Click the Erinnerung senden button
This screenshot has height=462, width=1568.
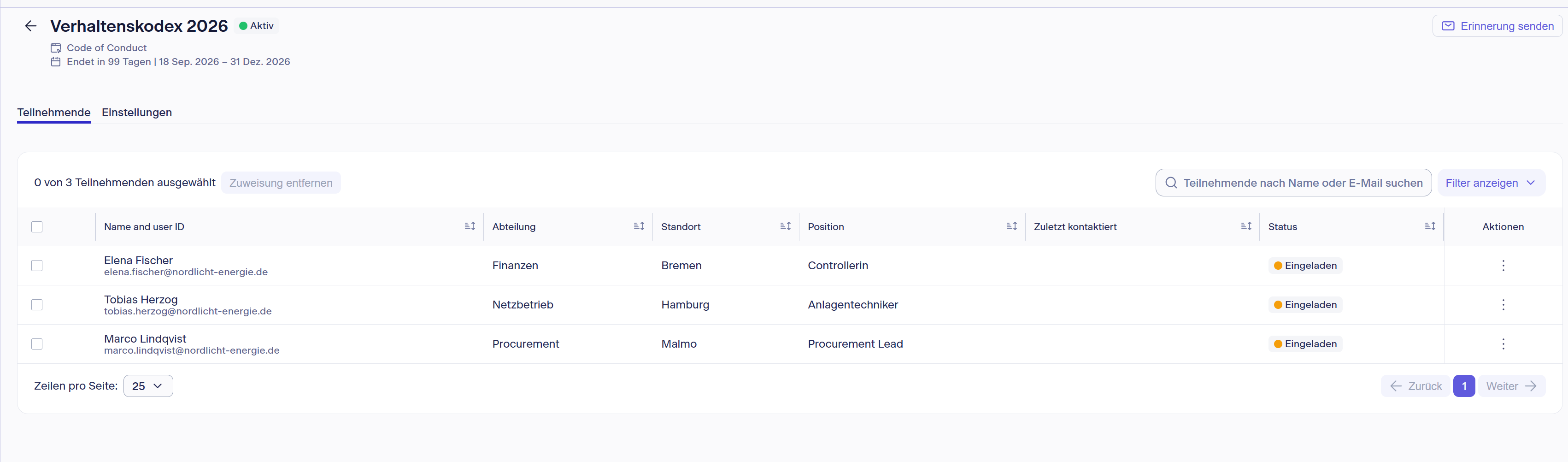click(1498, 26)
